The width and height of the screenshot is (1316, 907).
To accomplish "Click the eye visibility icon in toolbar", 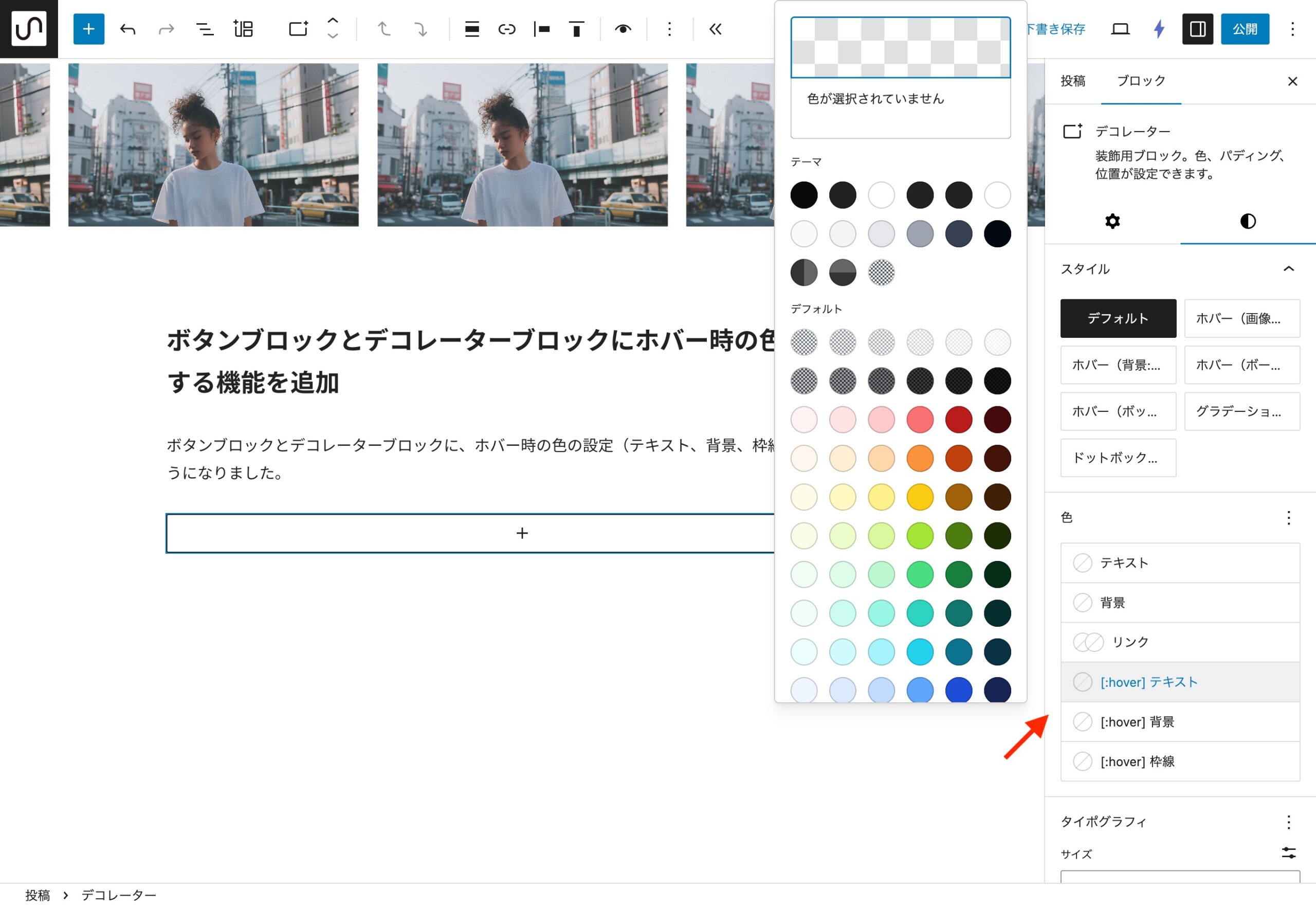I will (624, 29).
